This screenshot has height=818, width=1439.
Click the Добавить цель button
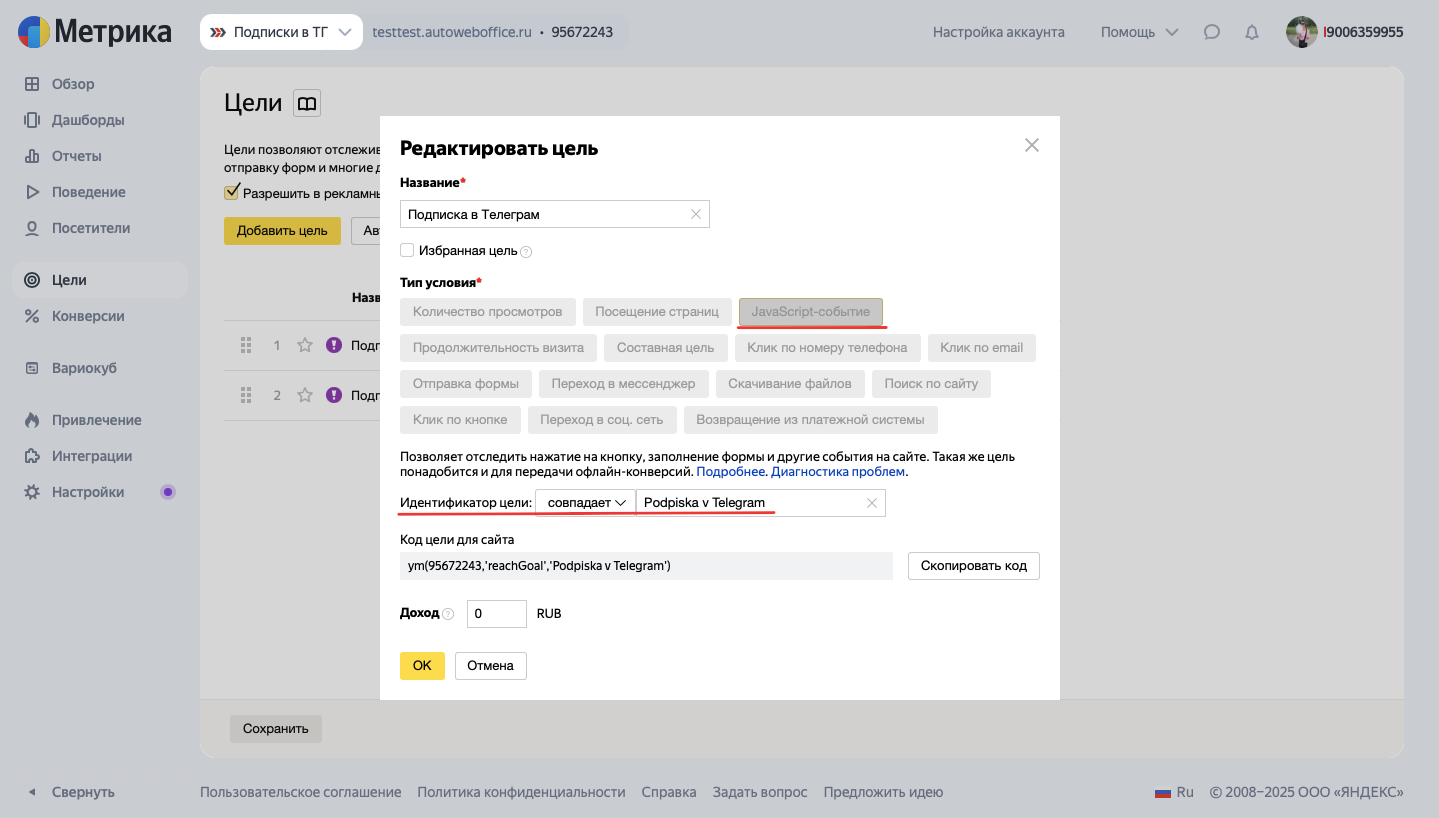tap(282, 230)
